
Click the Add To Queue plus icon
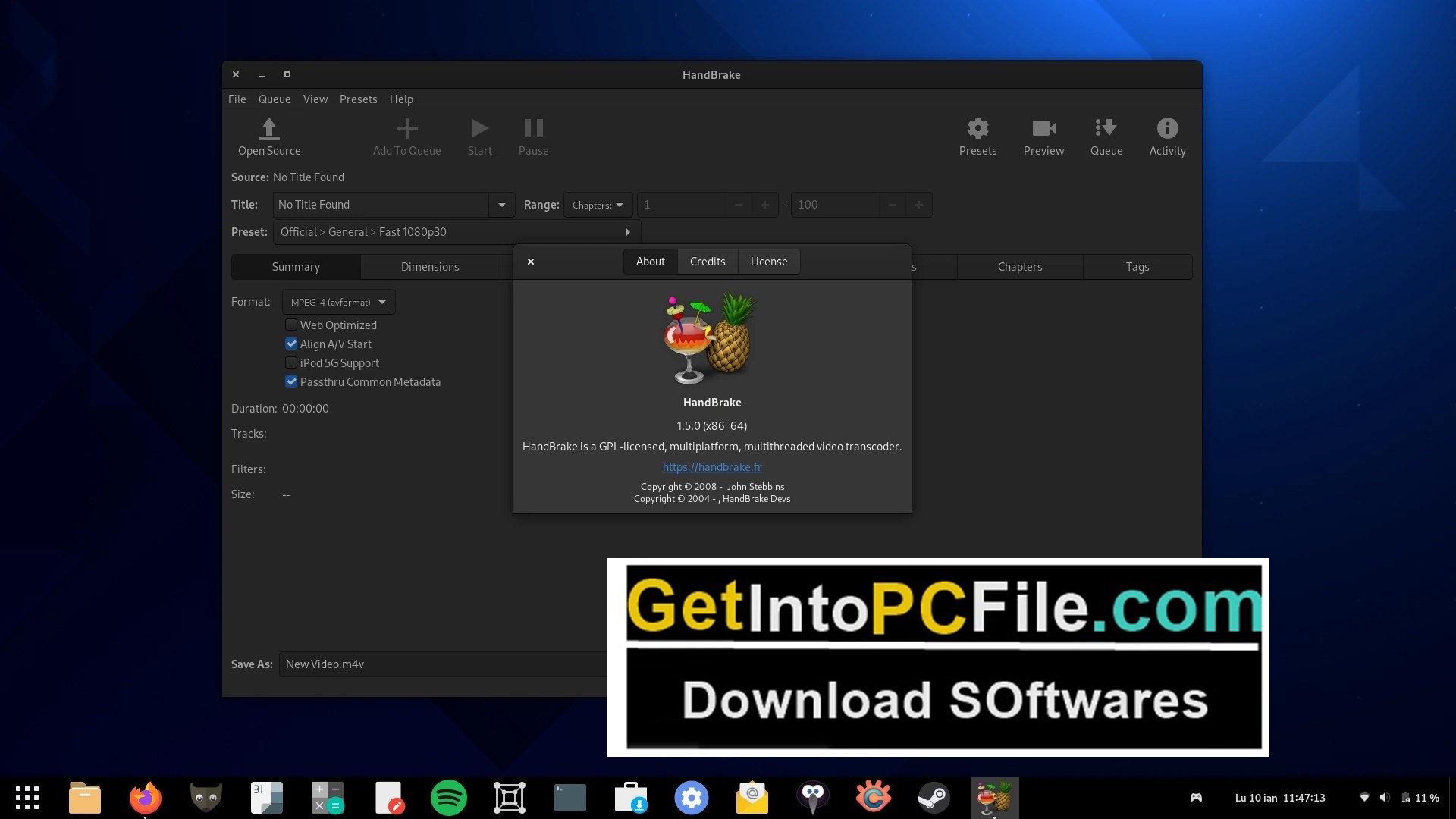click(406, 128)
